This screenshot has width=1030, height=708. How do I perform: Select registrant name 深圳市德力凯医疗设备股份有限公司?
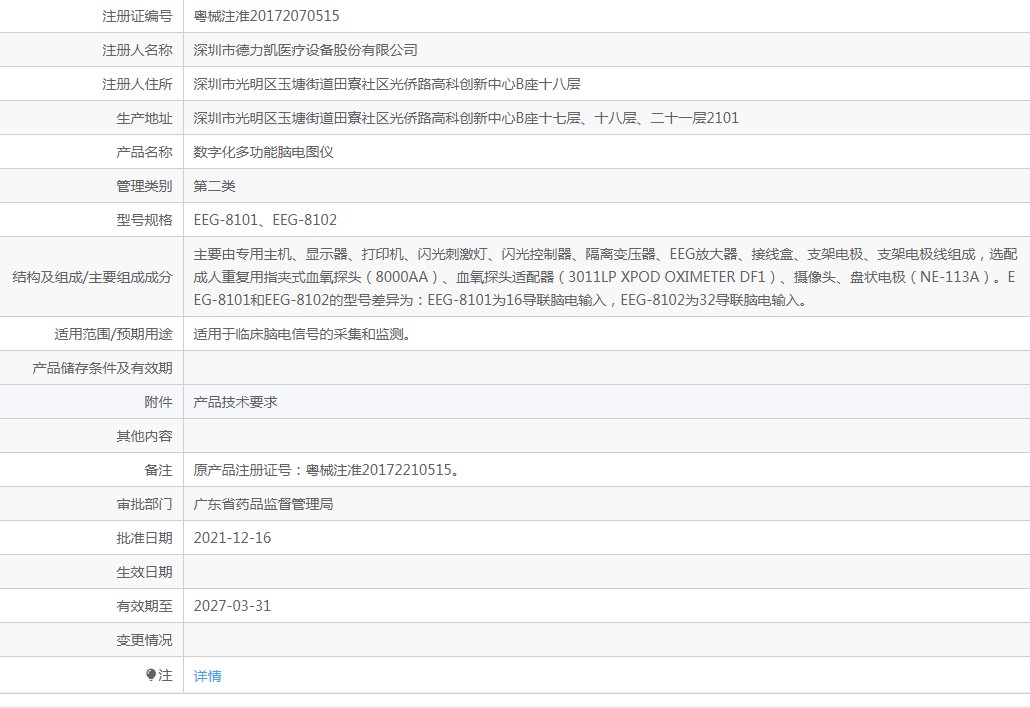(x=305, y=50)
